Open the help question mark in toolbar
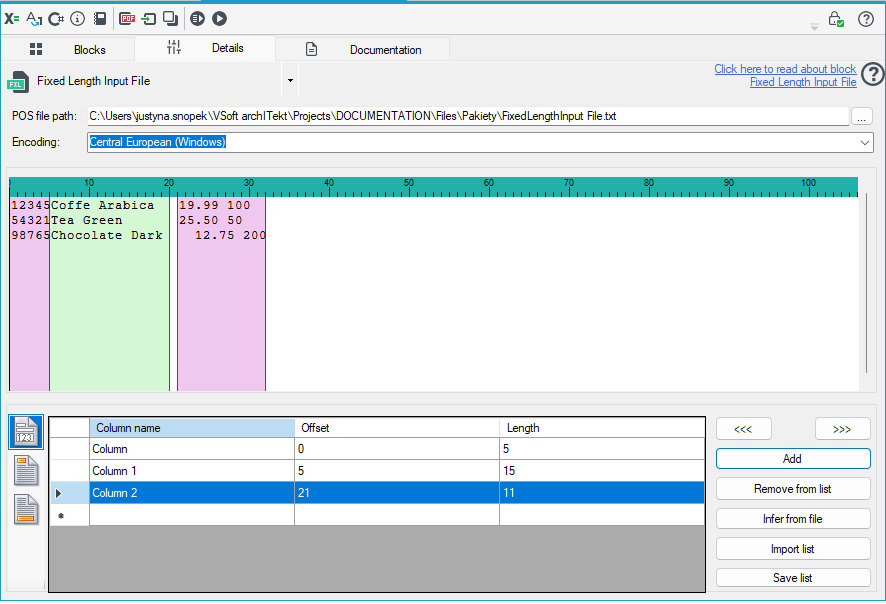Screen dimensions: 886x604 pyautogui.click(x=866, y=19)
